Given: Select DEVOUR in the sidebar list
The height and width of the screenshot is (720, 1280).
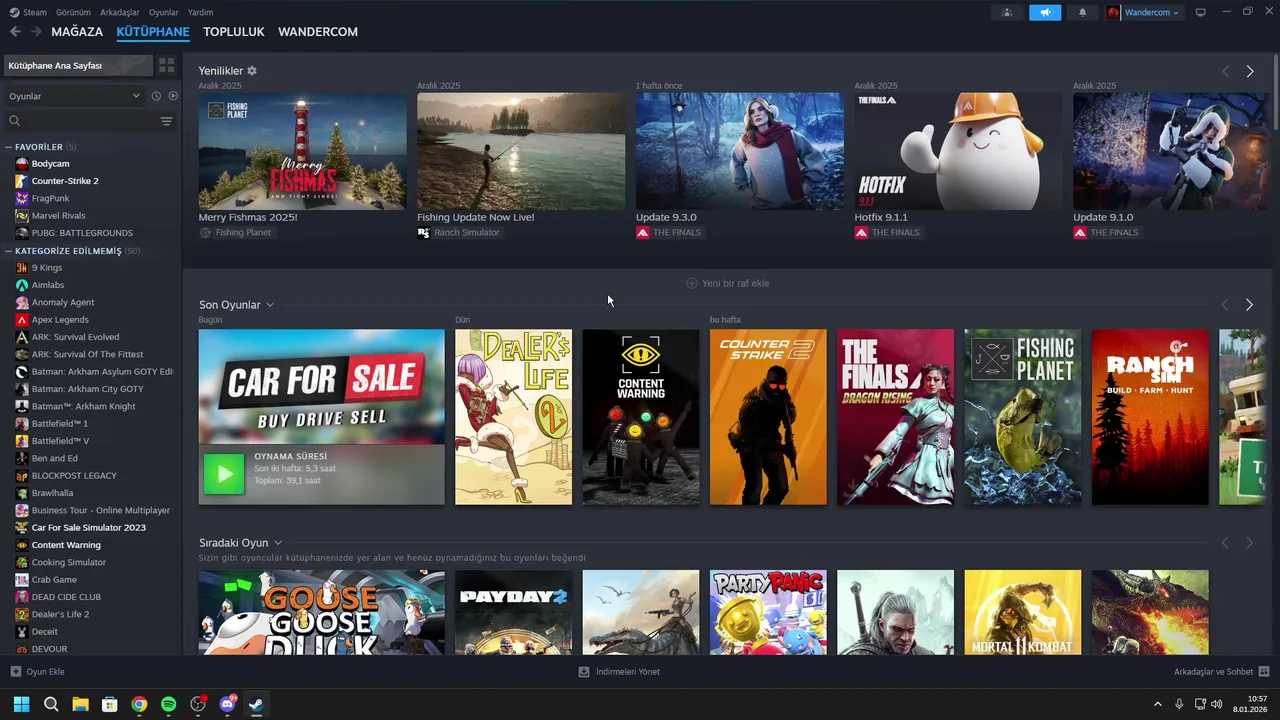Looking at the screenshot, I should [49, 649].
